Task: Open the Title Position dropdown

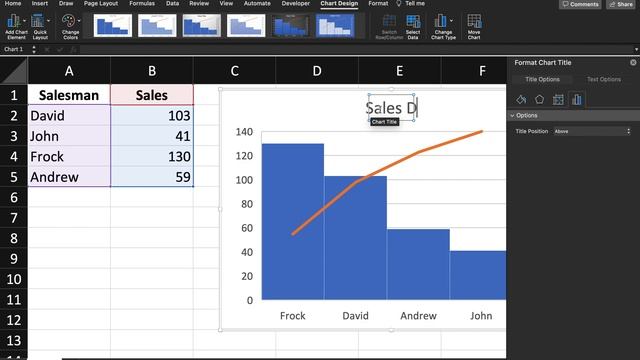Action: (x=592, y=131)
